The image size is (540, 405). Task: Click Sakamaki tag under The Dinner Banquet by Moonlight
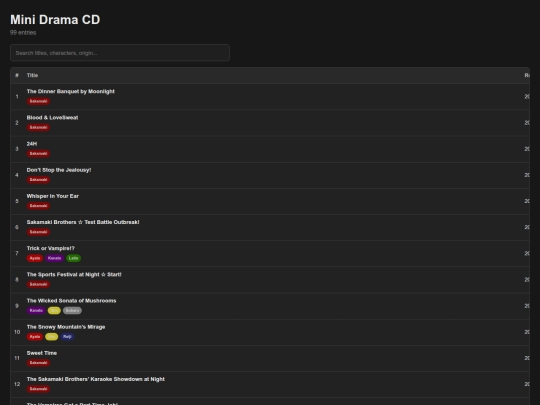(38, 101)
